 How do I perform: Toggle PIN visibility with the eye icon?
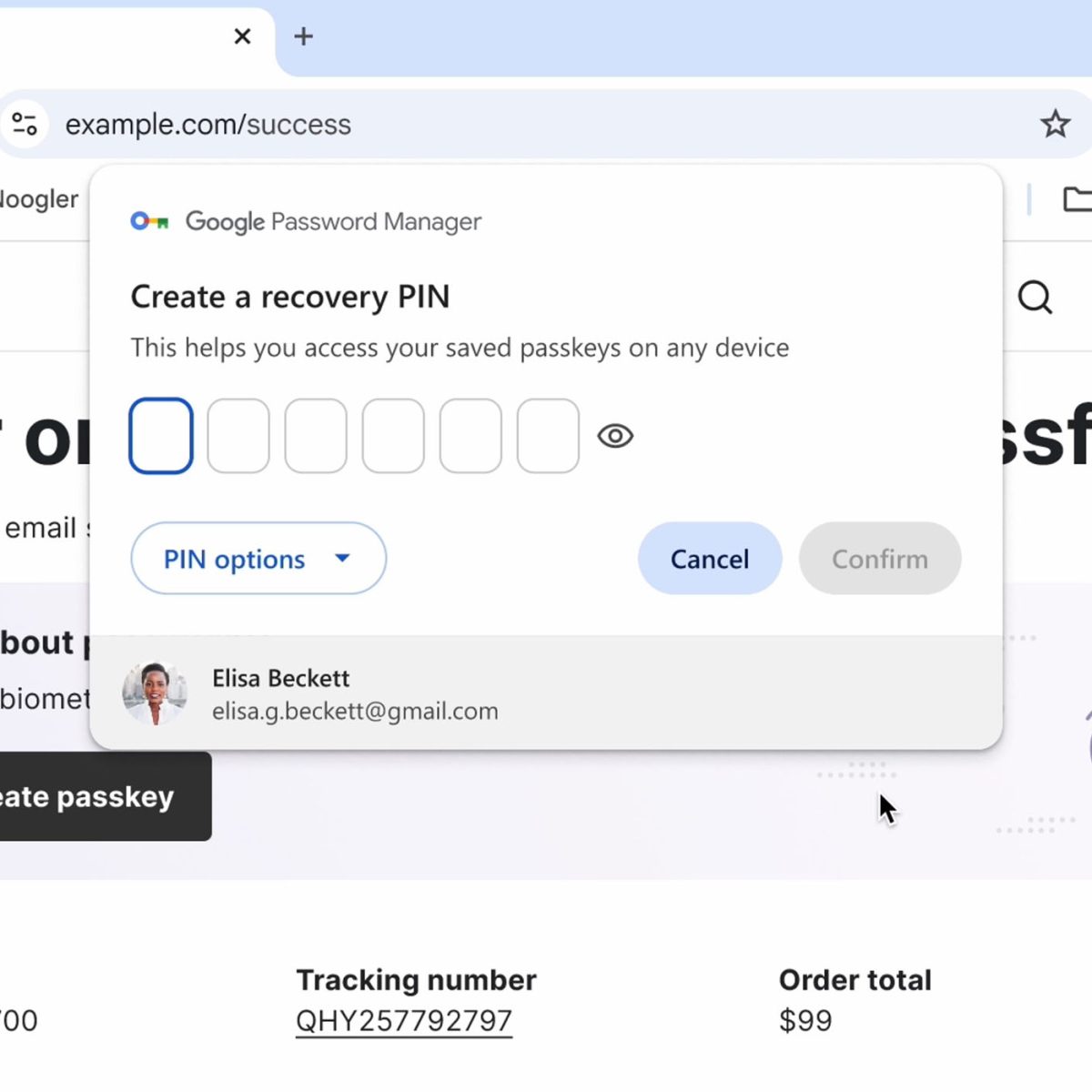pyautogui.click(x=615, y=436)
